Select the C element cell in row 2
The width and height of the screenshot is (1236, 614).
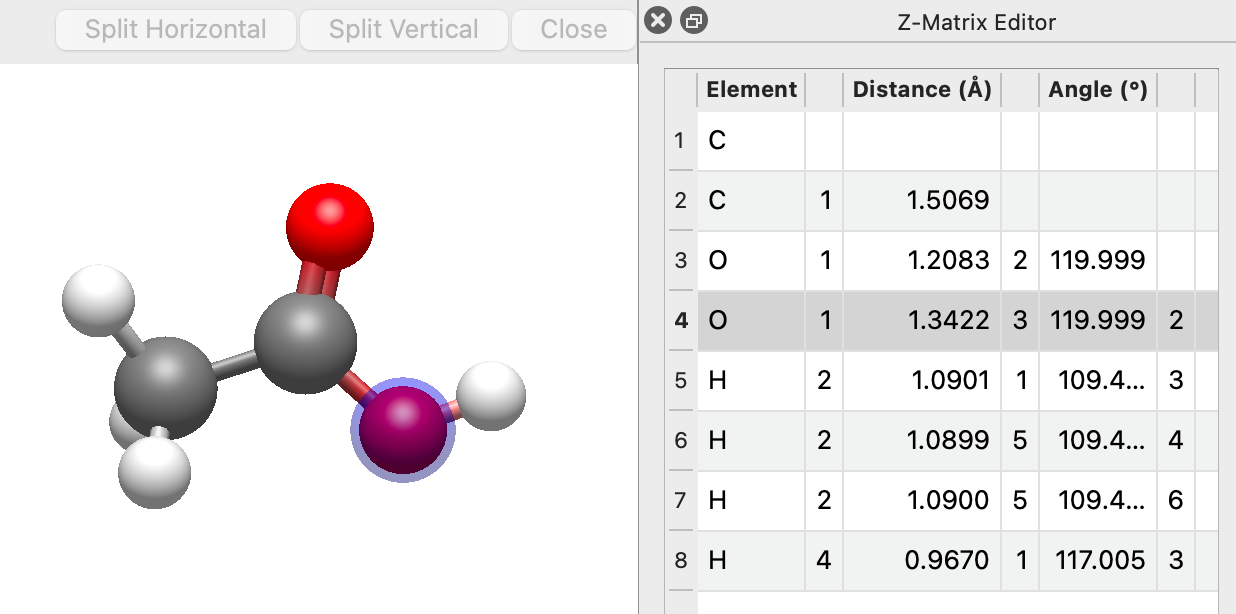point(751,200)
